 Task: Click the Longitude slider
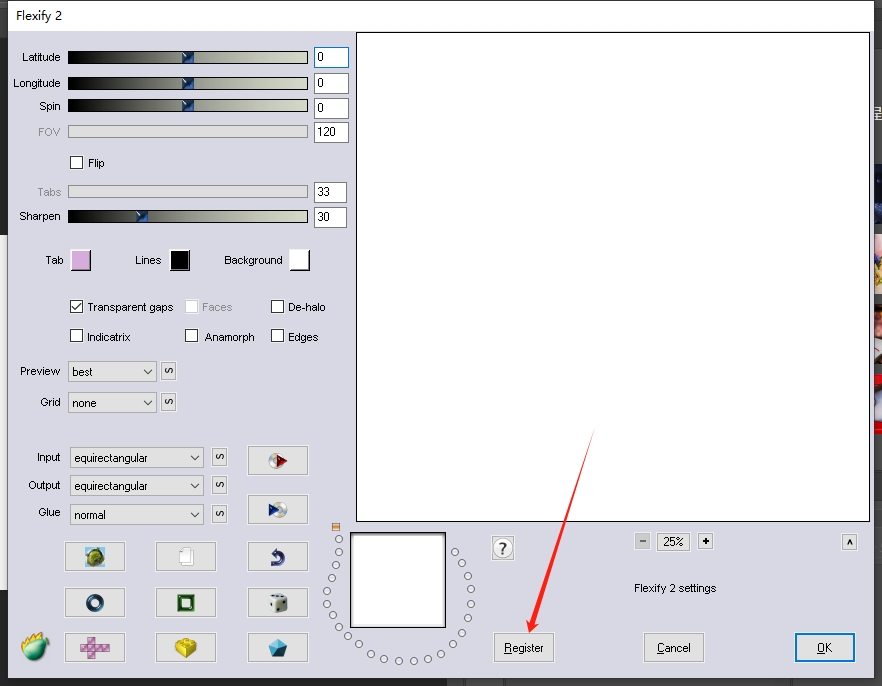pos(188,83)
